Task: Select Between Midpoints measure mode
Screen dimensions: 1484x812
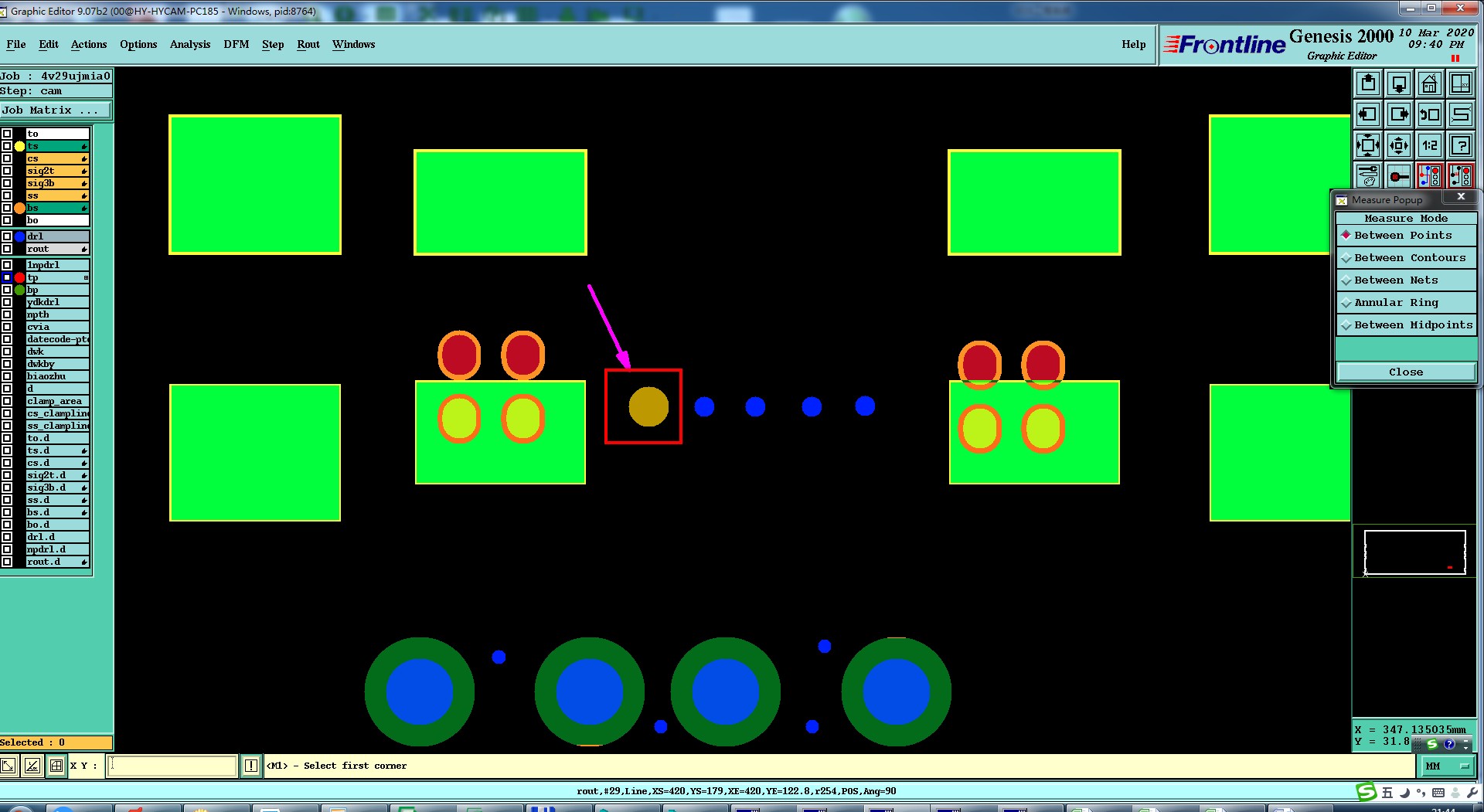Action: (x=1406, y=325)
